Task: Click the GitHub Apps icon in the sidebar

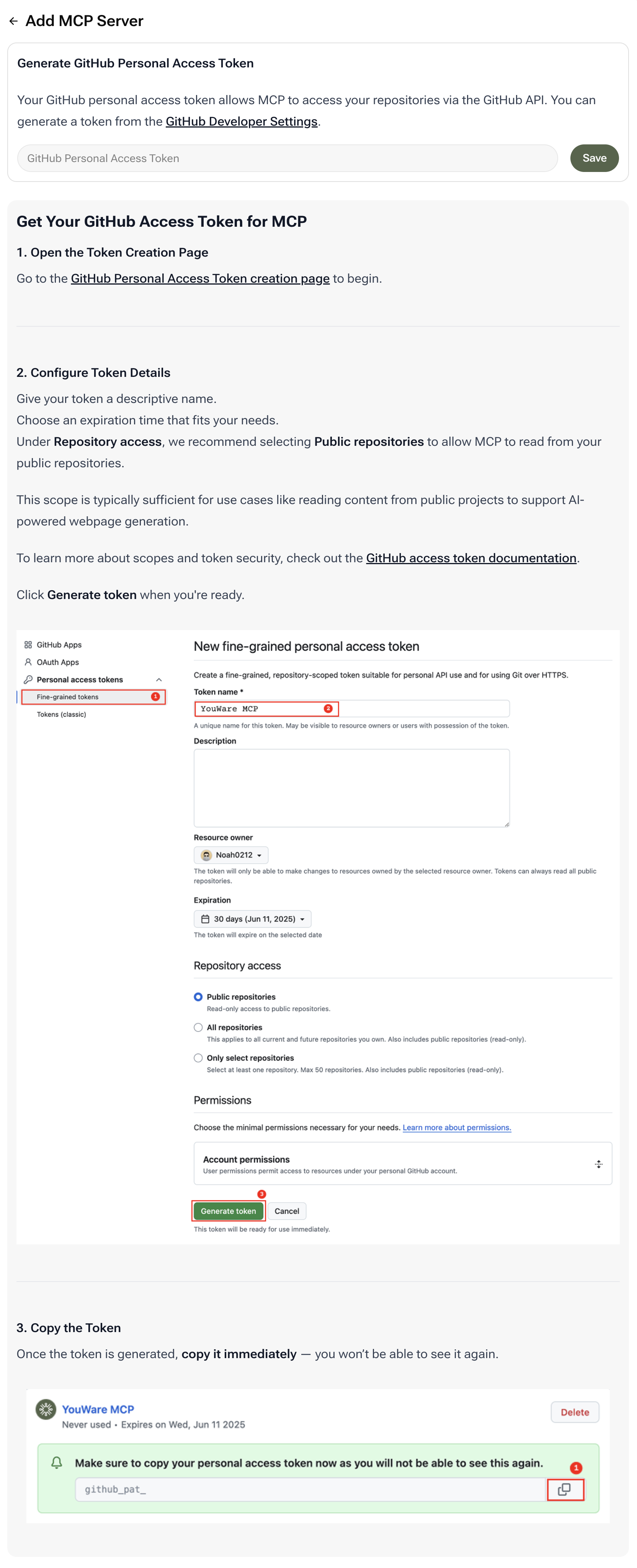Action: 28,645
